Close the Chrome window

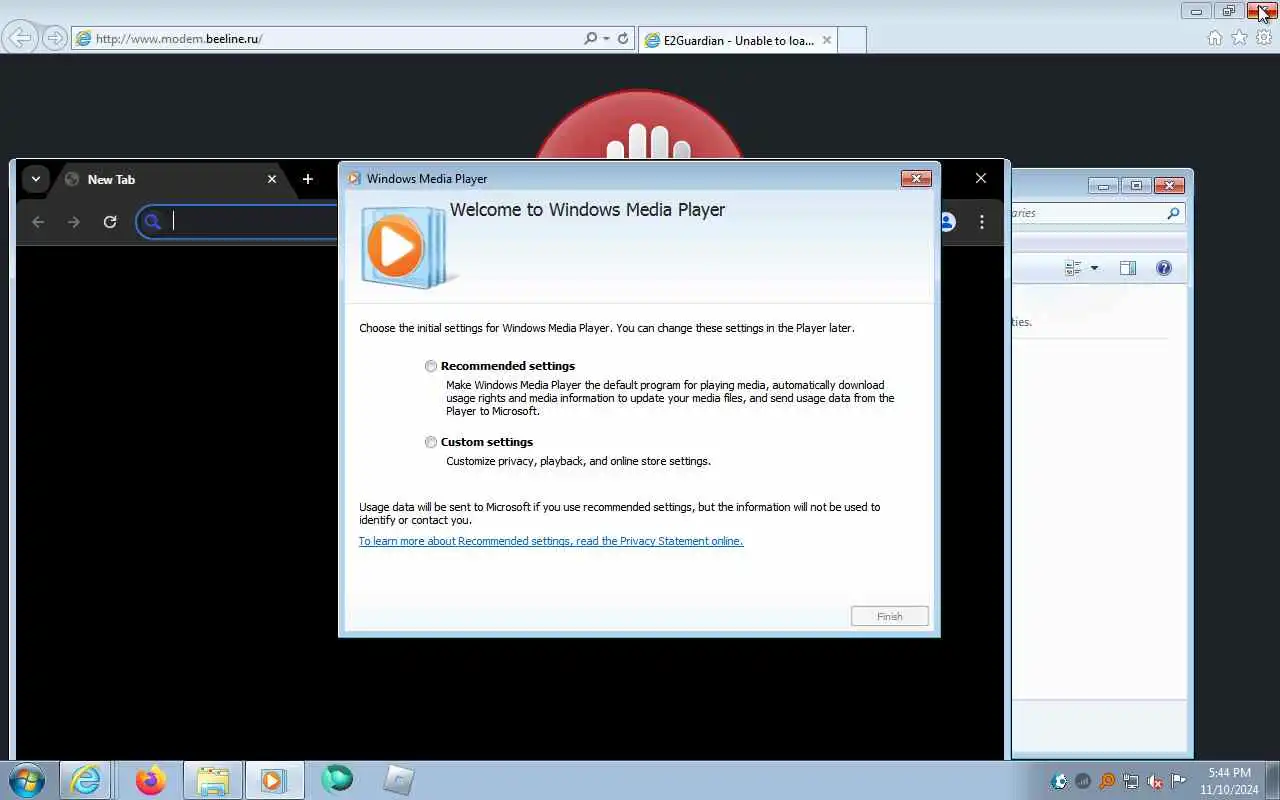981,178
